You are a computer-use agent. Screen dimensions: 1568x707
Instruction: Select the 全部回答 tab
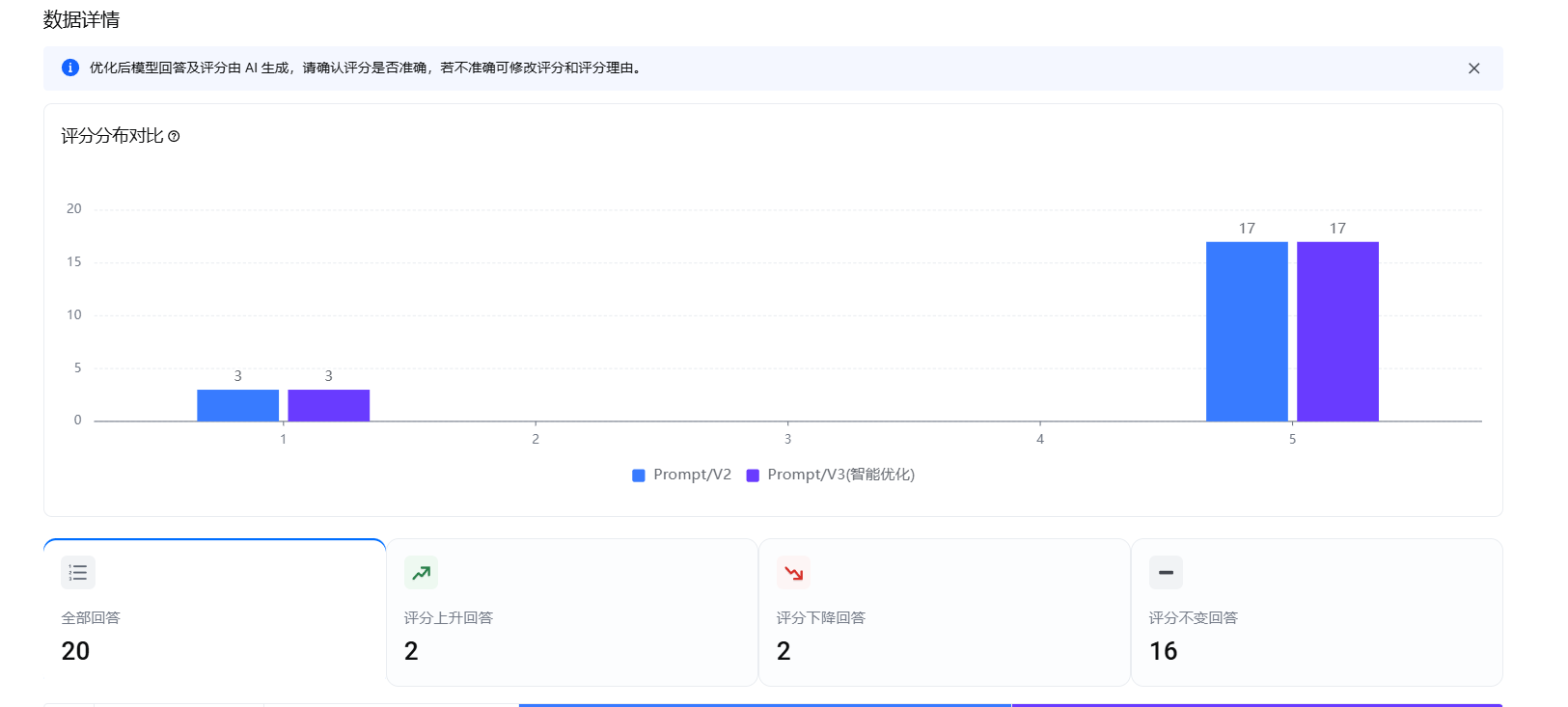(x=214, y=612)
